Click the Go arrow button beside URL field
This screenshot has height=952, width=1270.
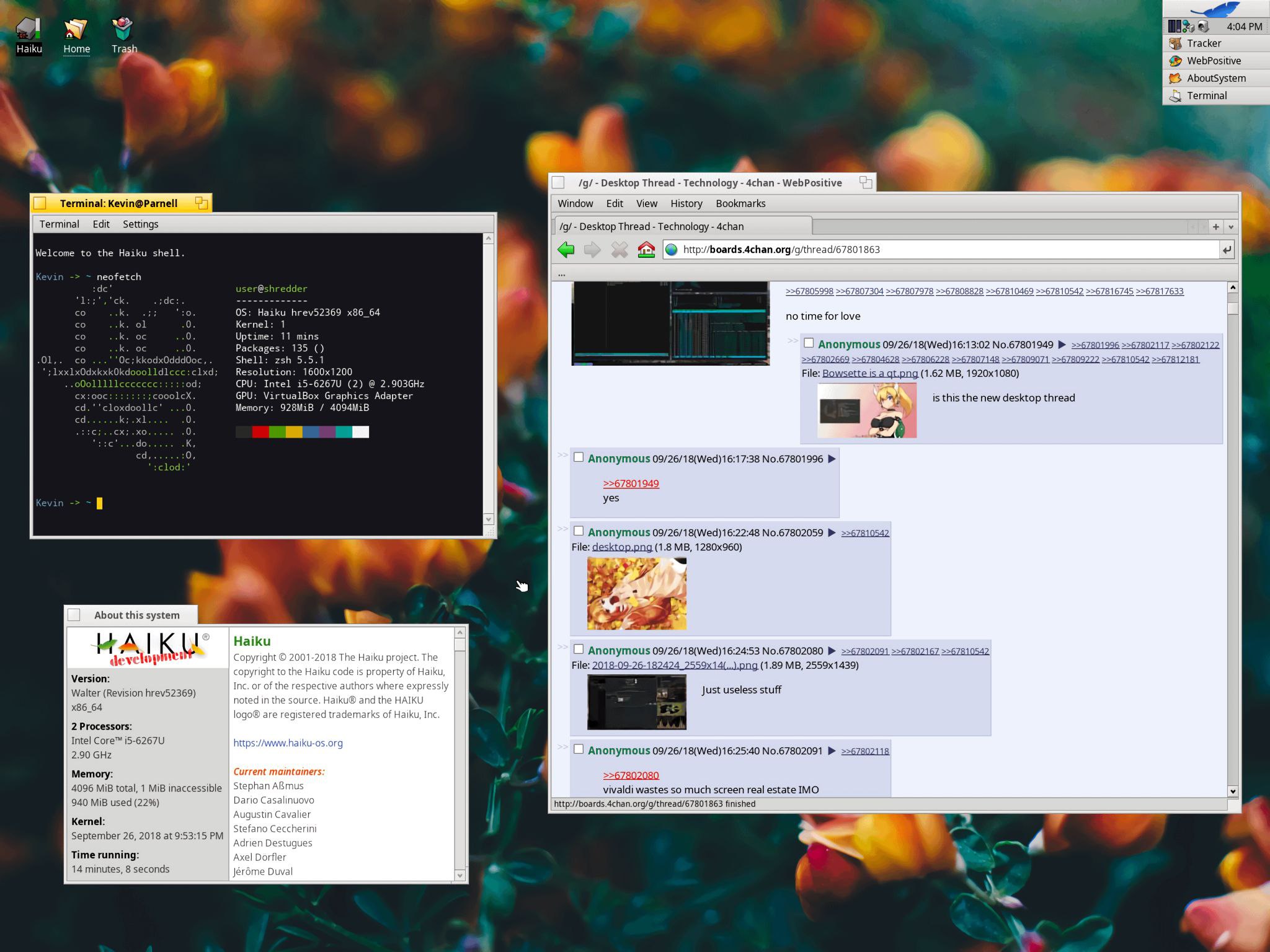click(x=1227, y=250)
